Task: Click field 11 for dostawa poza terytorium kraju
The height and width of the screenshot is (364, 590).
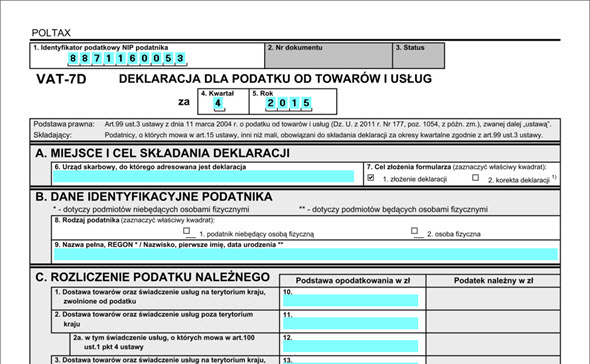Action: tap(350, 323)
